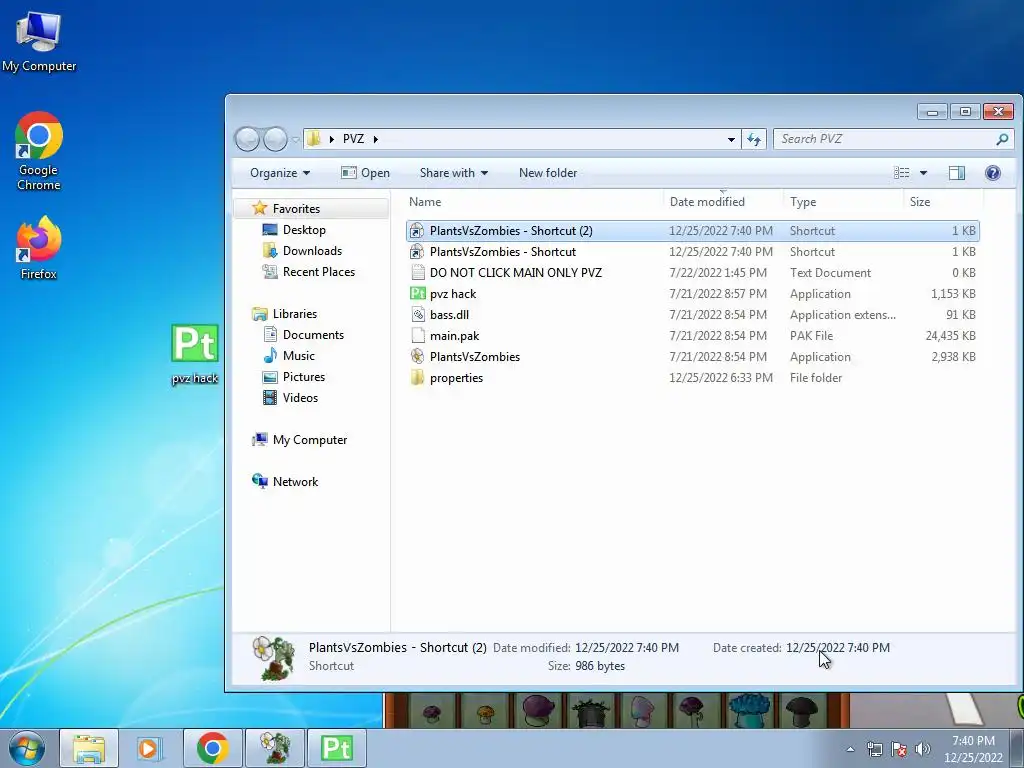Expand the breadcrumb arrow after PVZ
Screen dimensions: 1024x768
(376, 138)
